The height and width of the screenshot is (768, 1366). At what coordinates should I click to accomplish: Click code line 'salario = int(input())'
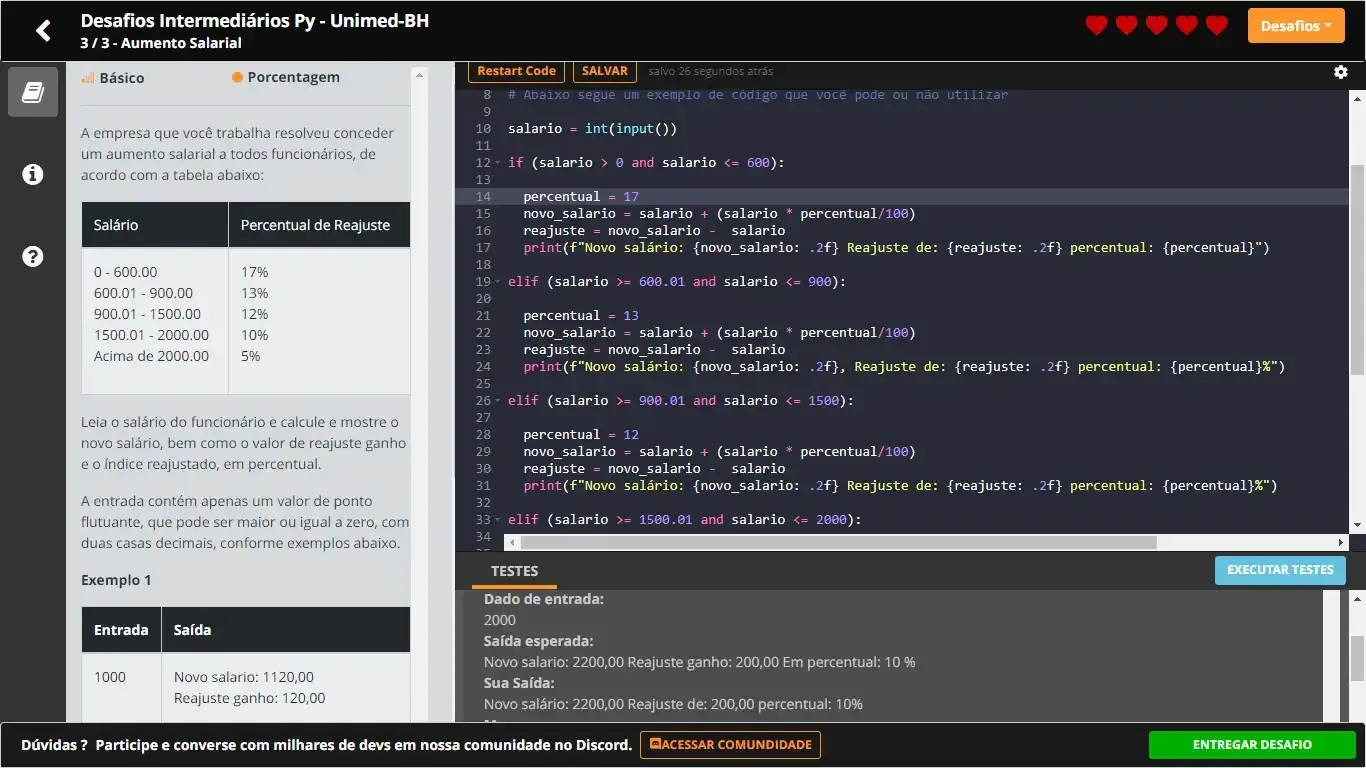point(592,129)
